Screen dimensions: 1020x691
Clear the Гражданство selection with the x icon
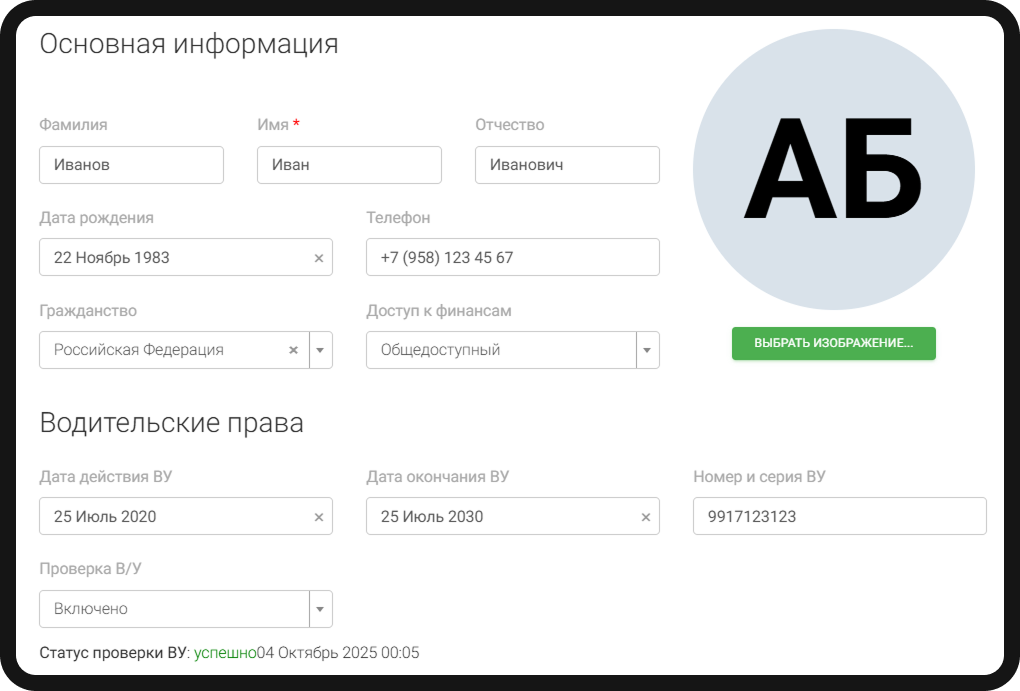(293, 351)
